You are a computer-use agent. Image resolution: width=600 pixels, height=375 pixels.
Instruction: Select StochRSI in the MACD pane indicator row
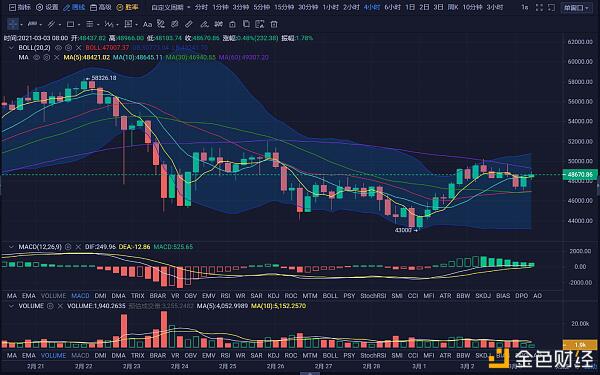click(x=373, y=296)
